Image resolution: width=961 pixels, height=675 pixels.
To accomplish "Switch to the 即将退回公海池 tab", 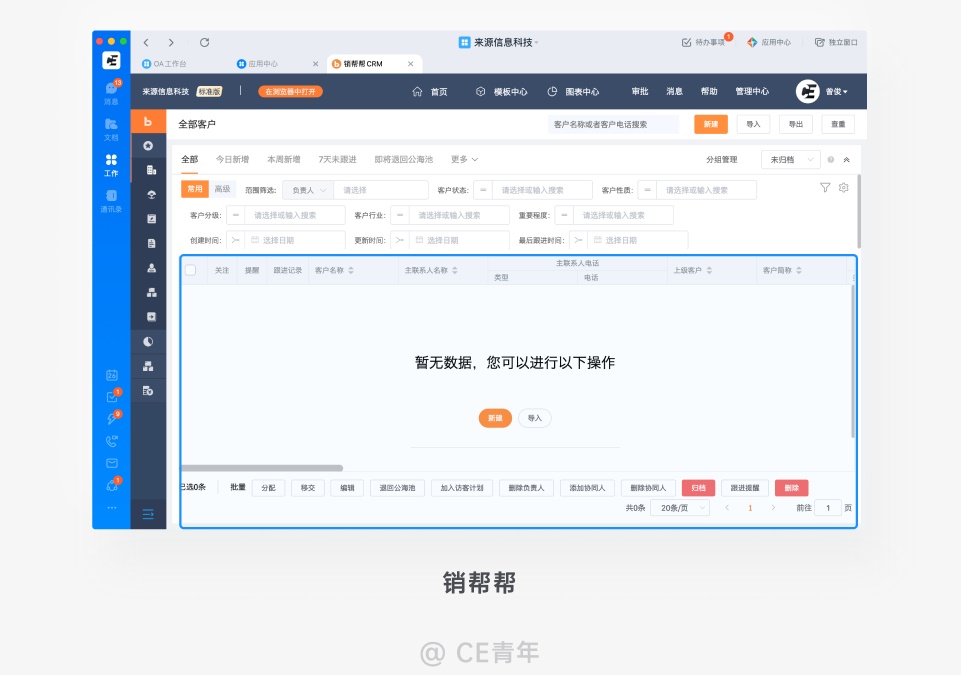I will click(403, 159).
